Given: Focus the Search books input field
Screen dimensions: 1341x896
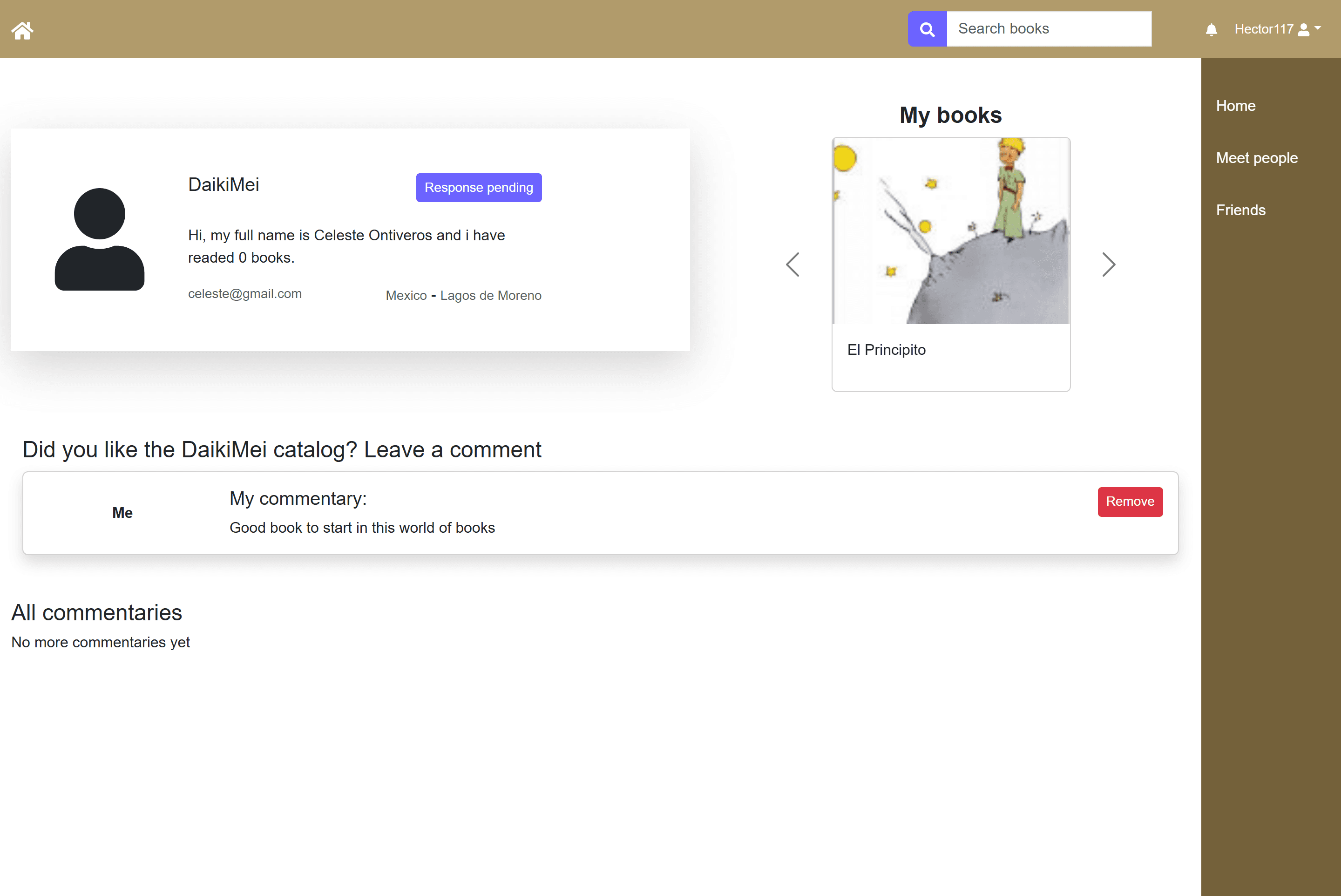Looking at the screenshot, I should coord(1049,29).
